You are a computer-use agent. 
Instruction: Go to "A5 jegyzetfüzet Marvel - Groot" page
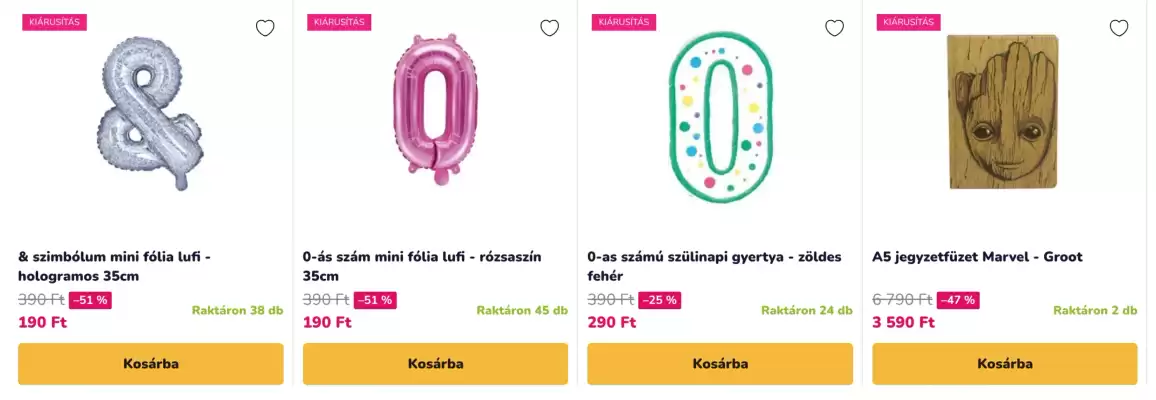tap(977, 257)
